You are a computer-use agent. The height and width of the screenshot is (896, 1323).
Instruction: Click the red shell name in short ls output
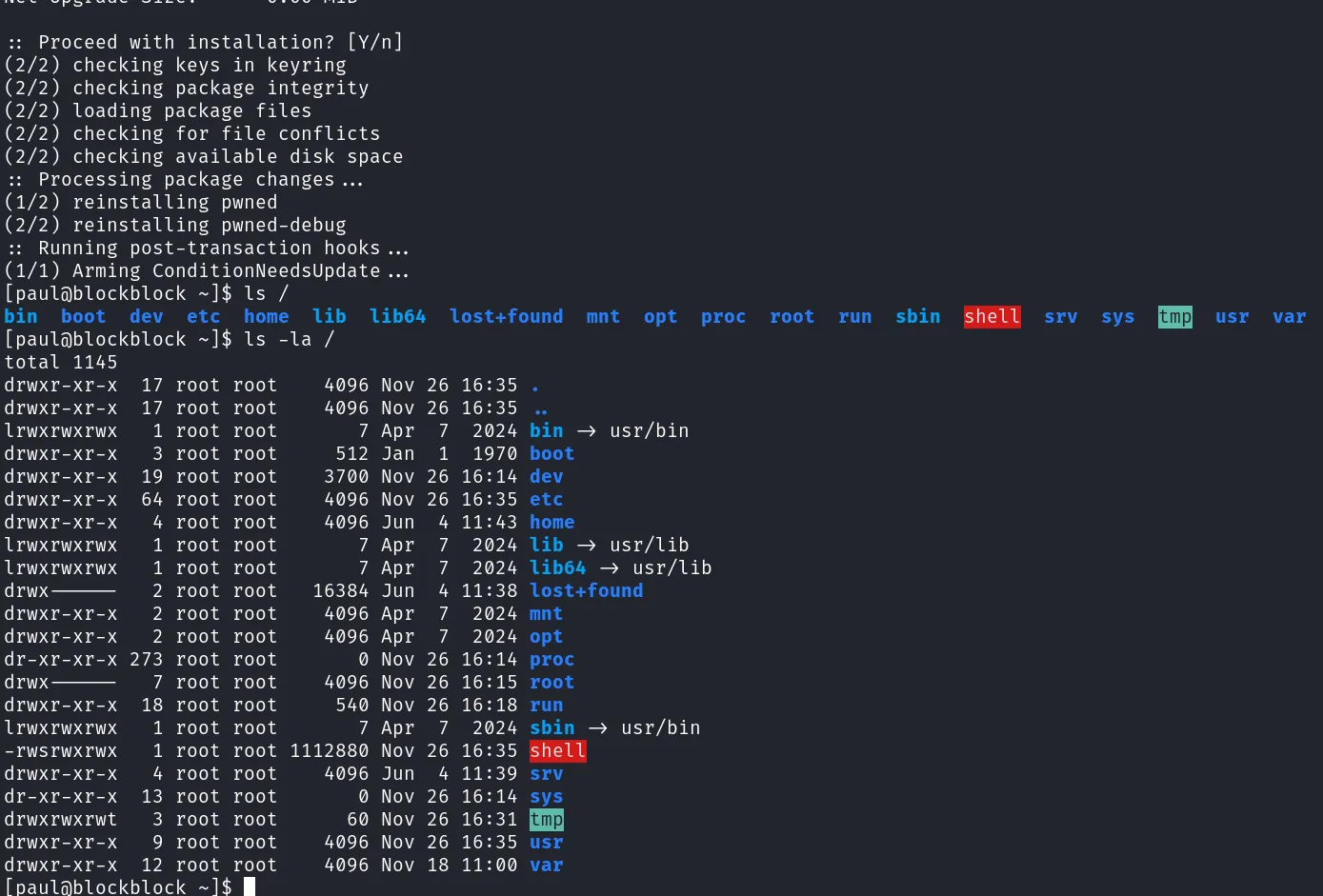click(992, 316)
